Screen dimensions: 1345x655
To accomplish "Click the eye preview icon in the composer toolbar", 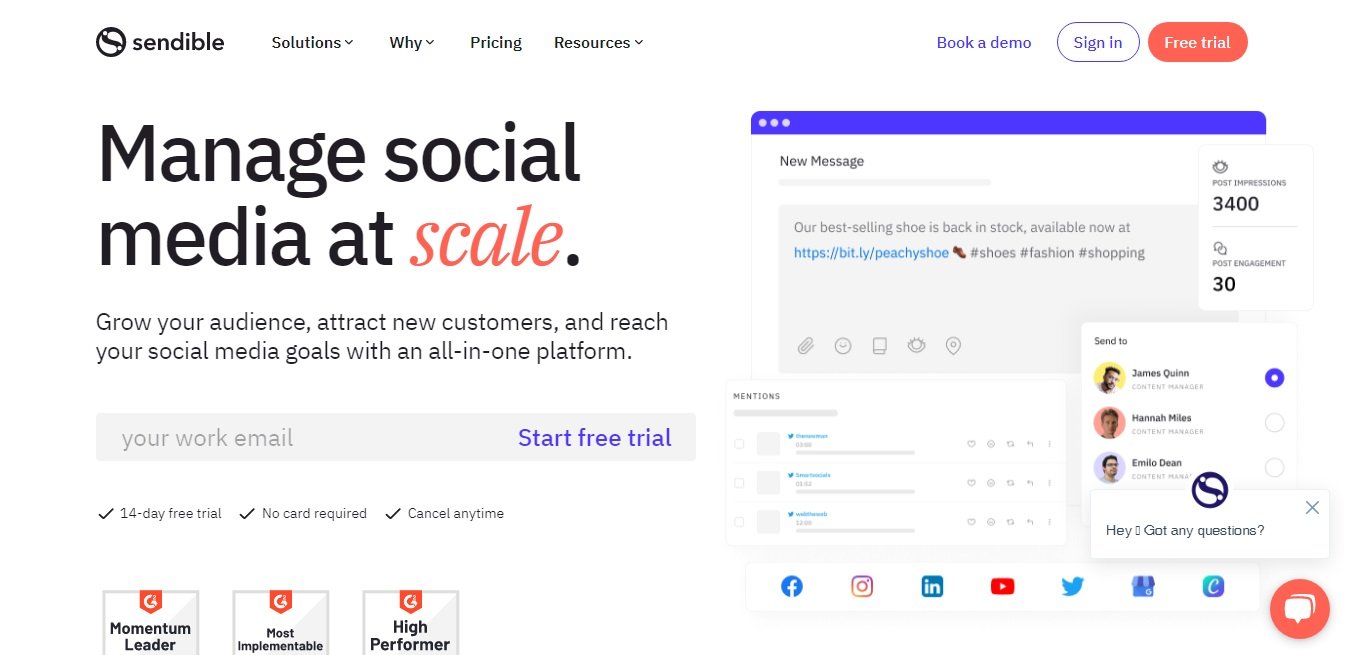I will tap(917, 345).
